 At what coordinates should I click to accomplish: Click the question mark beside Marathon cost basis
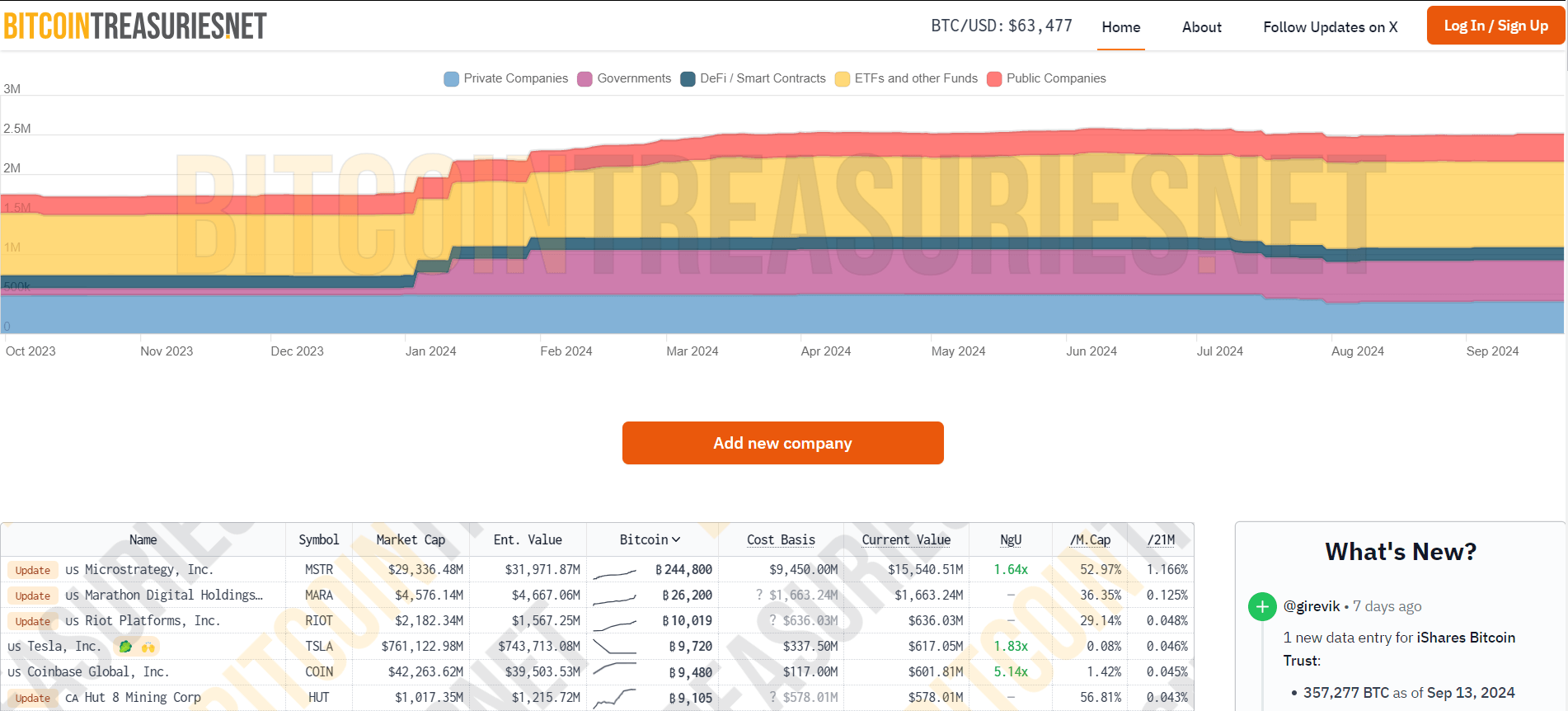click(759, 595)
